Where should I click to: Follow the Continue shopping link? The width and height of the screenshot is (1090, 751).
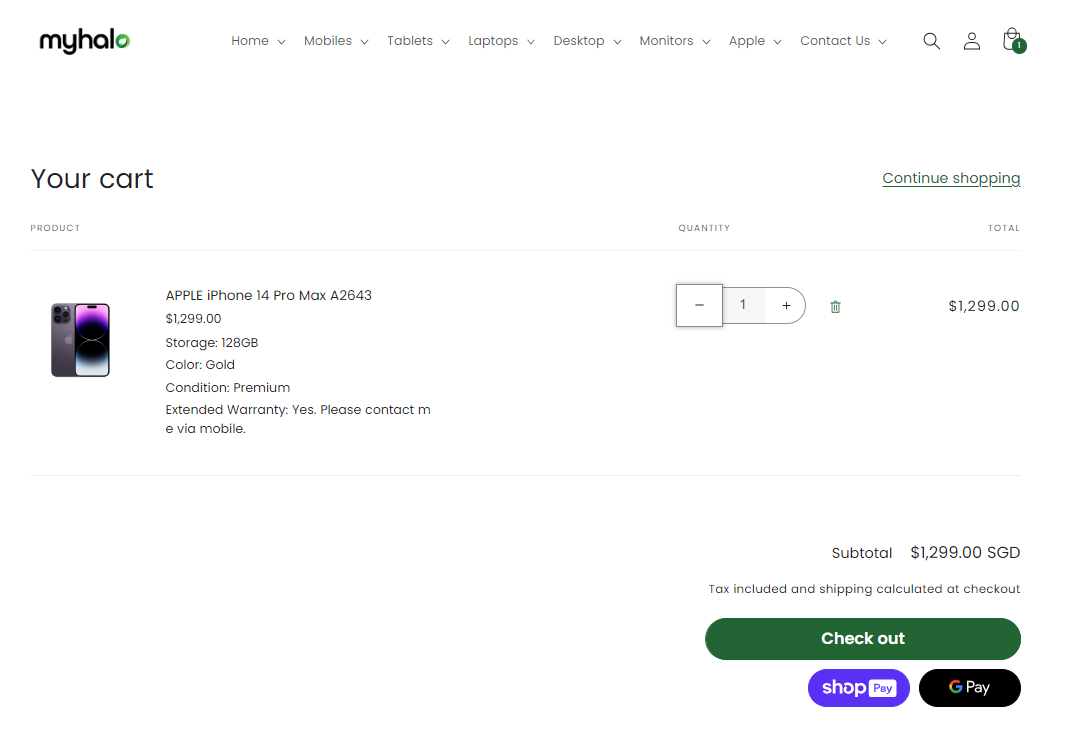(x=951, y=178)
